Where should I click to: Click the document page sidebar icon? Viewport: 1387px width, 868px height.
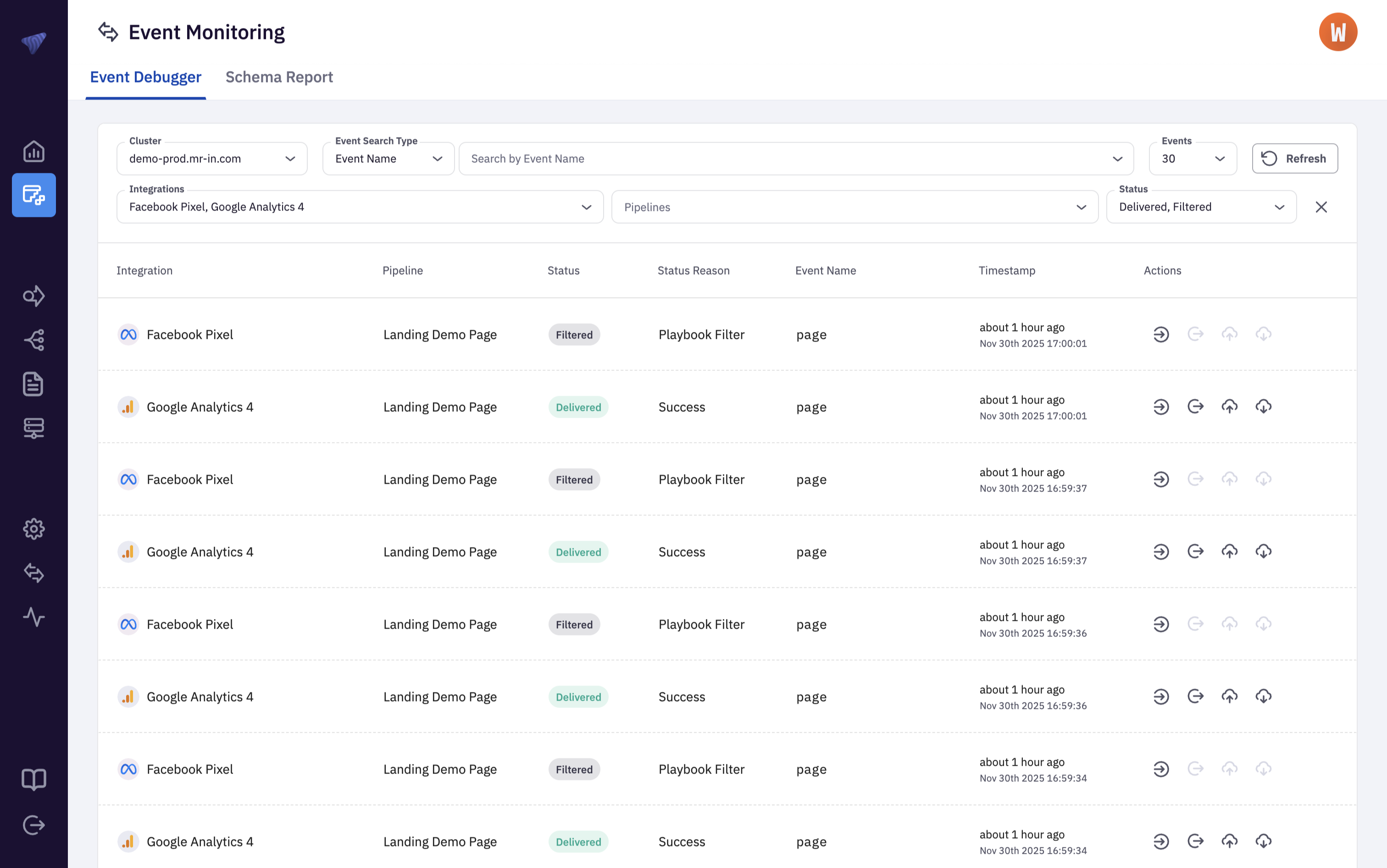[33, 384]
